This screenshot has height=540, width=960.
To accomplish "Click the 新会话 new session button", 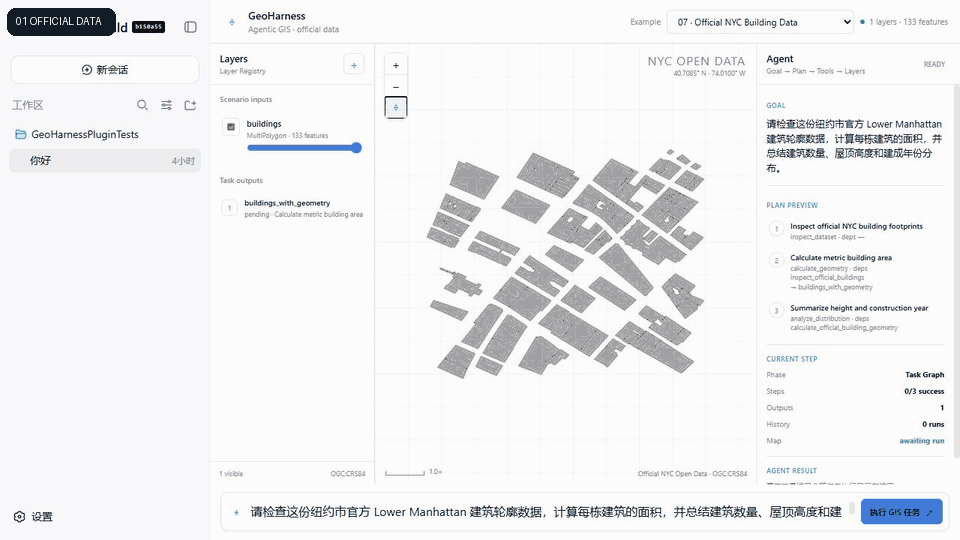I will (105, 70).
